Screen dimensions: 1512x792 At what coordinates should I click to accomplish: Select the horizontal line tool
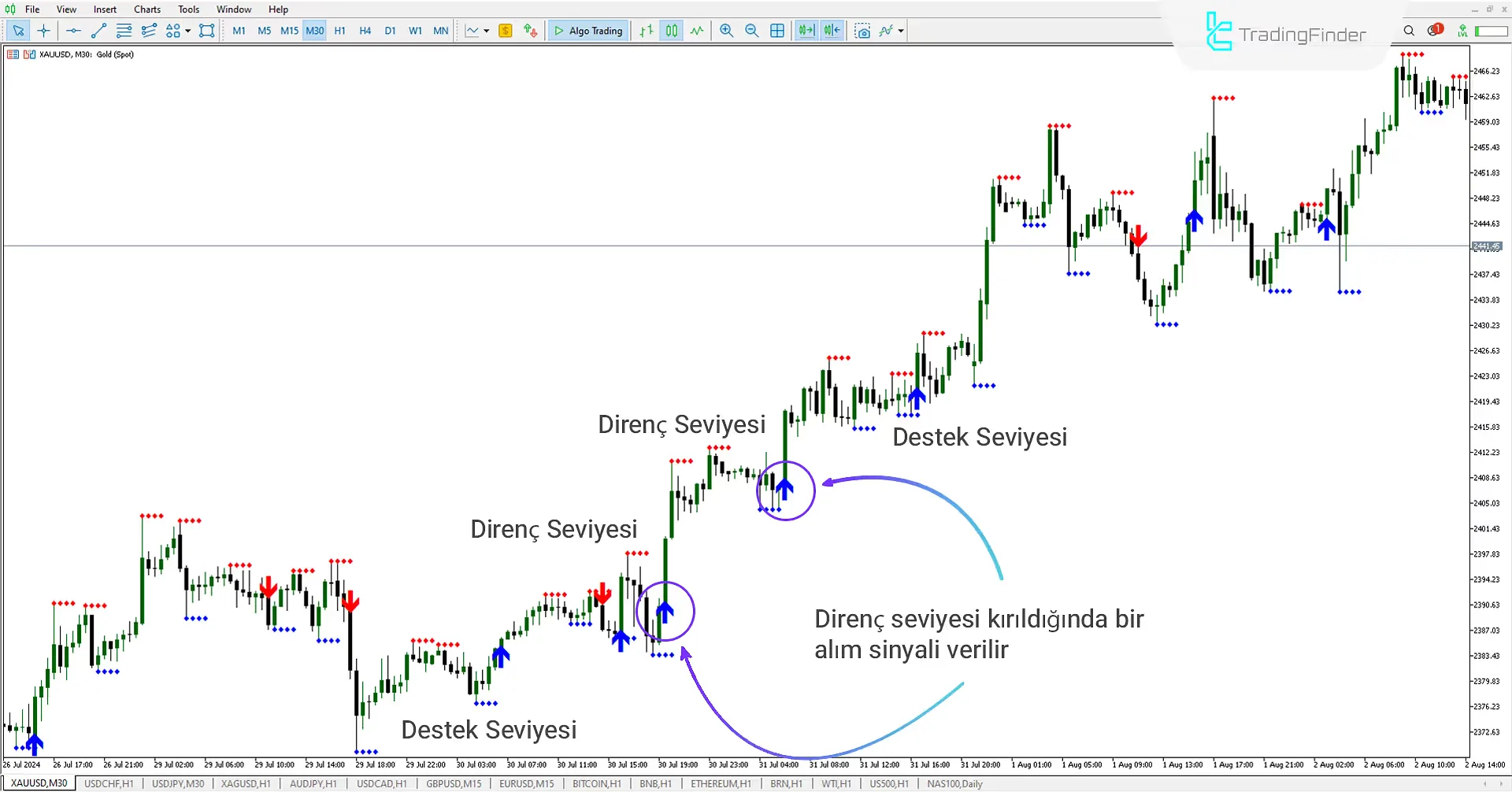[73, 31]
